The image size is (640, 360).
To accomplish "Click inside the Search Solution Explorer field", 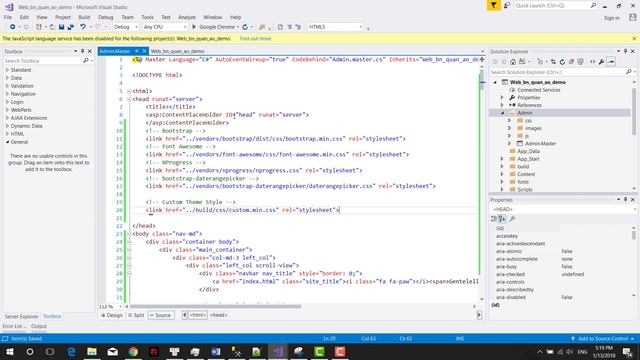I will [557, 72].
